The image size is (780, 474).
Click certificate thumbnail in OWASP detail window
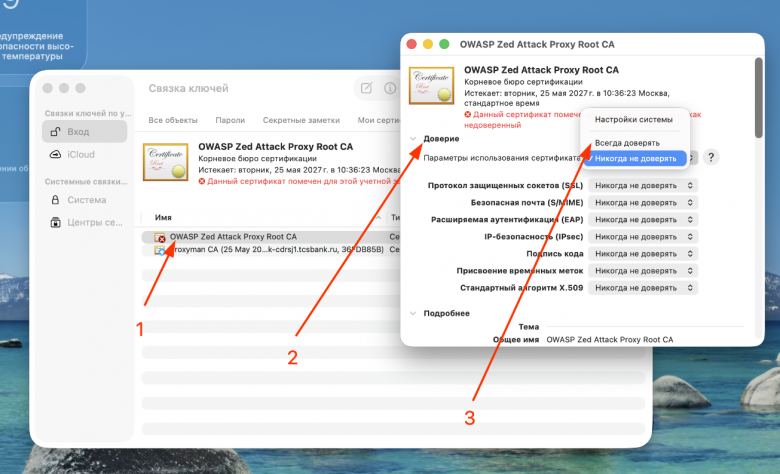431,86
